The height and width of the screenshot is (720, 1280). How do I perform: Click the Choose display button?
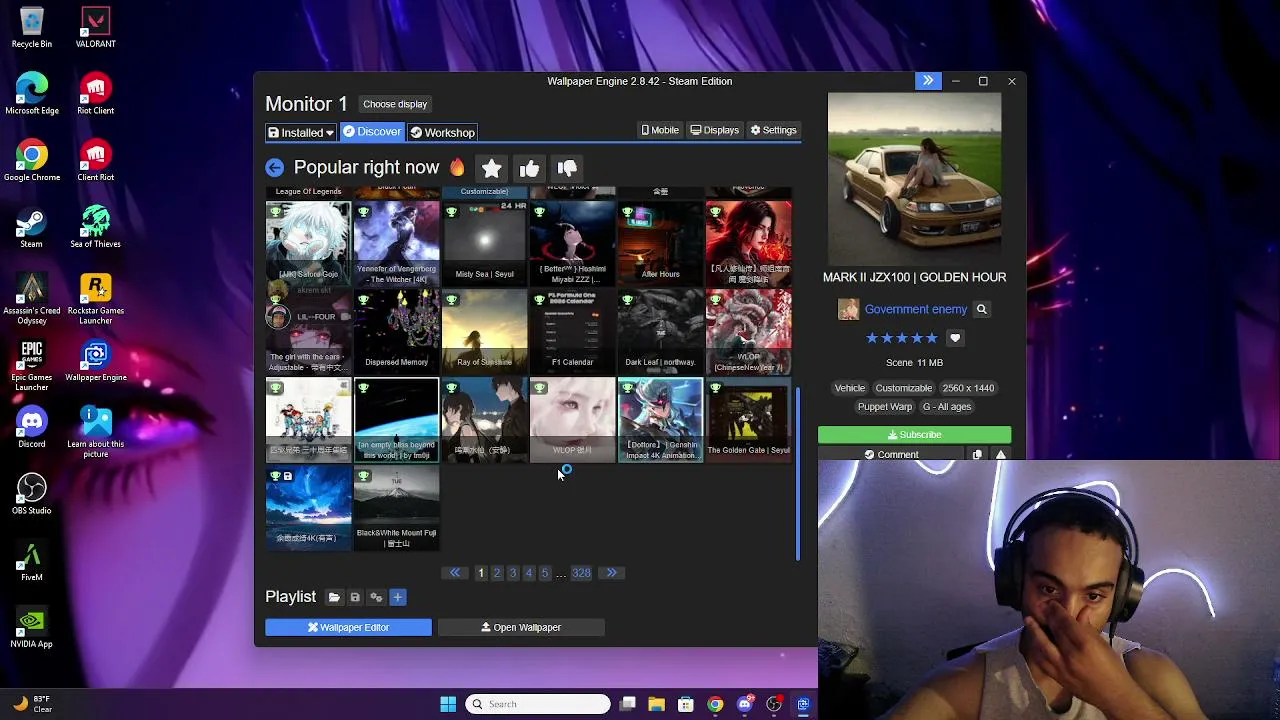click(x=395, y=104)
